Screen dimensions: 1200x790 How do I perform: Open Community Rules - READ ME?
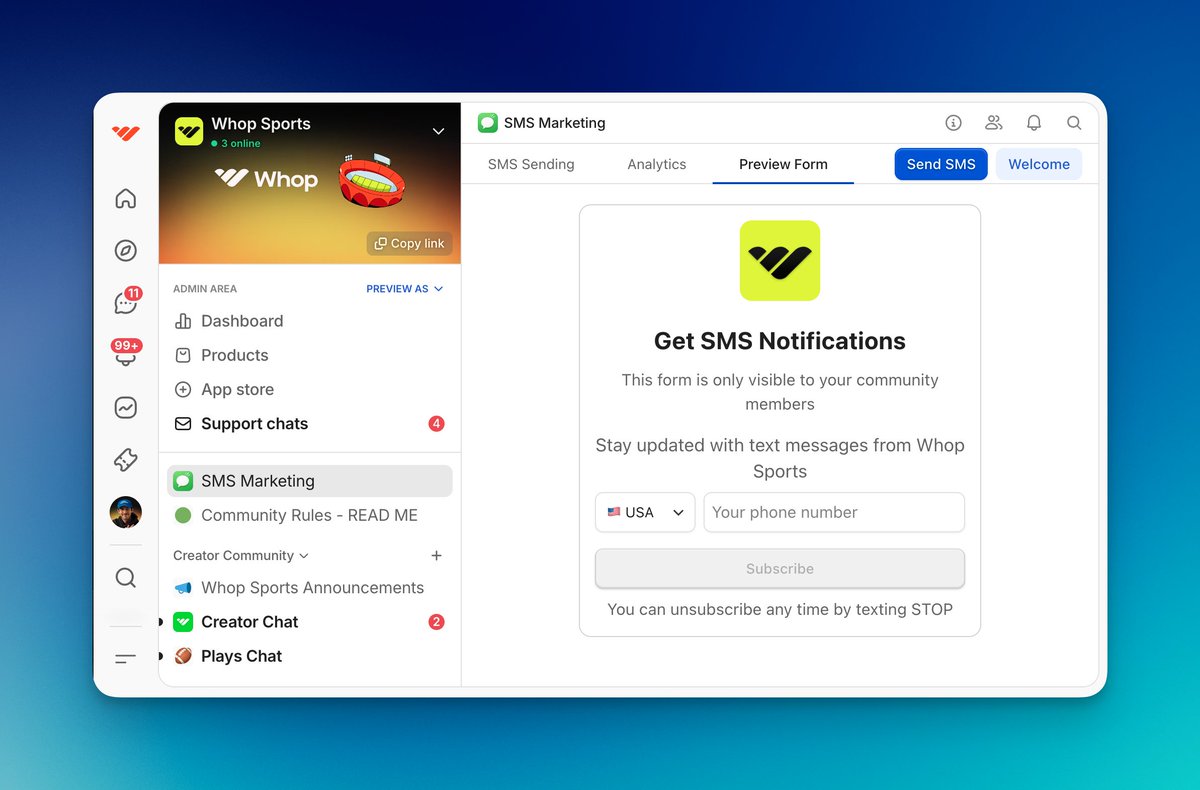coord(310,515)
